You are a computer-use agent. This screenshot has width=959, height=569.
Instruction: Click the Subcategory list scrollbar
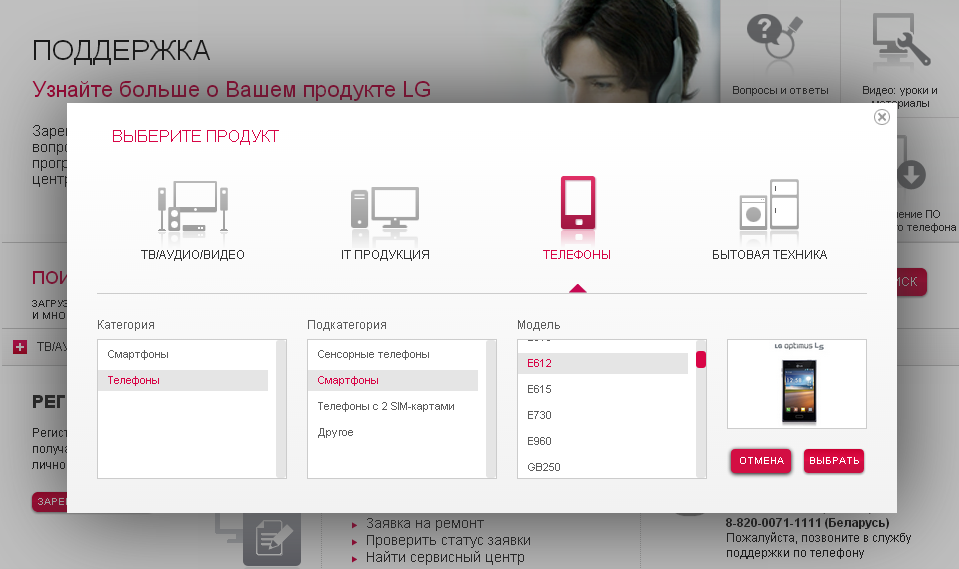click(491, 409)
